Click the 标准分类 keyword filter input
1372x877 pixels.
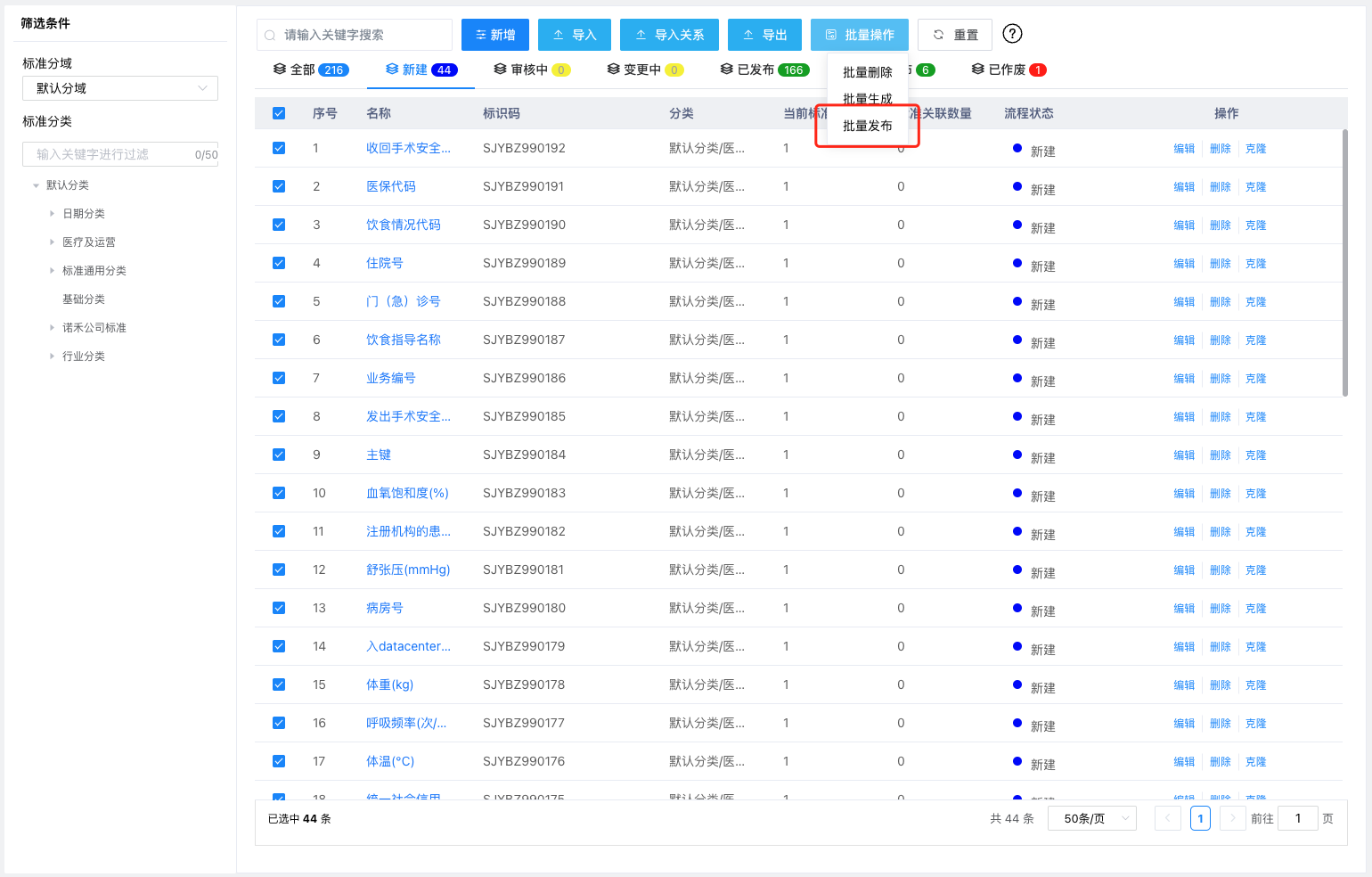(111, 154)
